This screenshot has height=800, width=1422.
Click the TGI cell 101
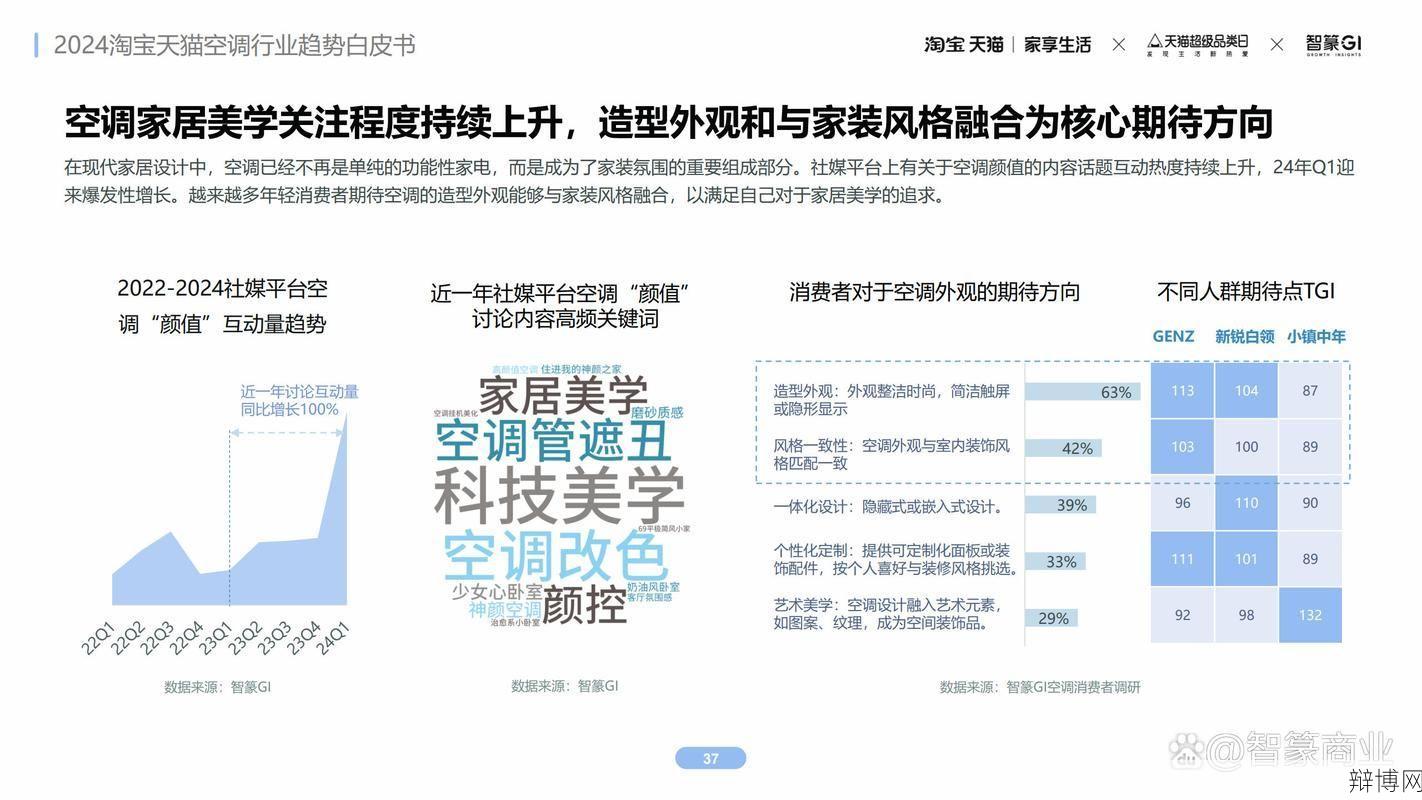tap(1246, 559)
